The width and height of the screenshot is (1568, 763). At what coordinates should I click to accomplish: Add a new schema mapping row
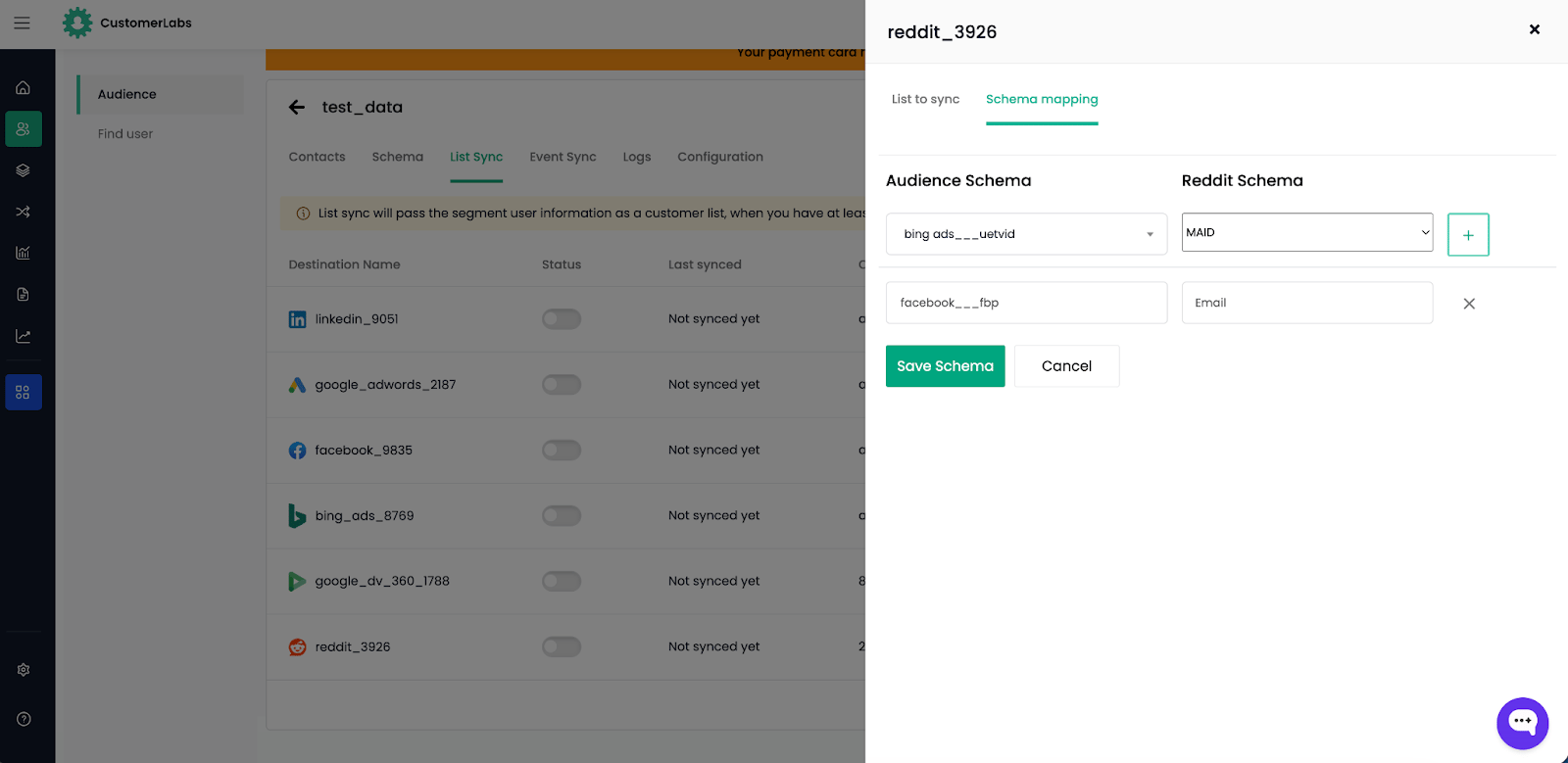coord(1467,235)
